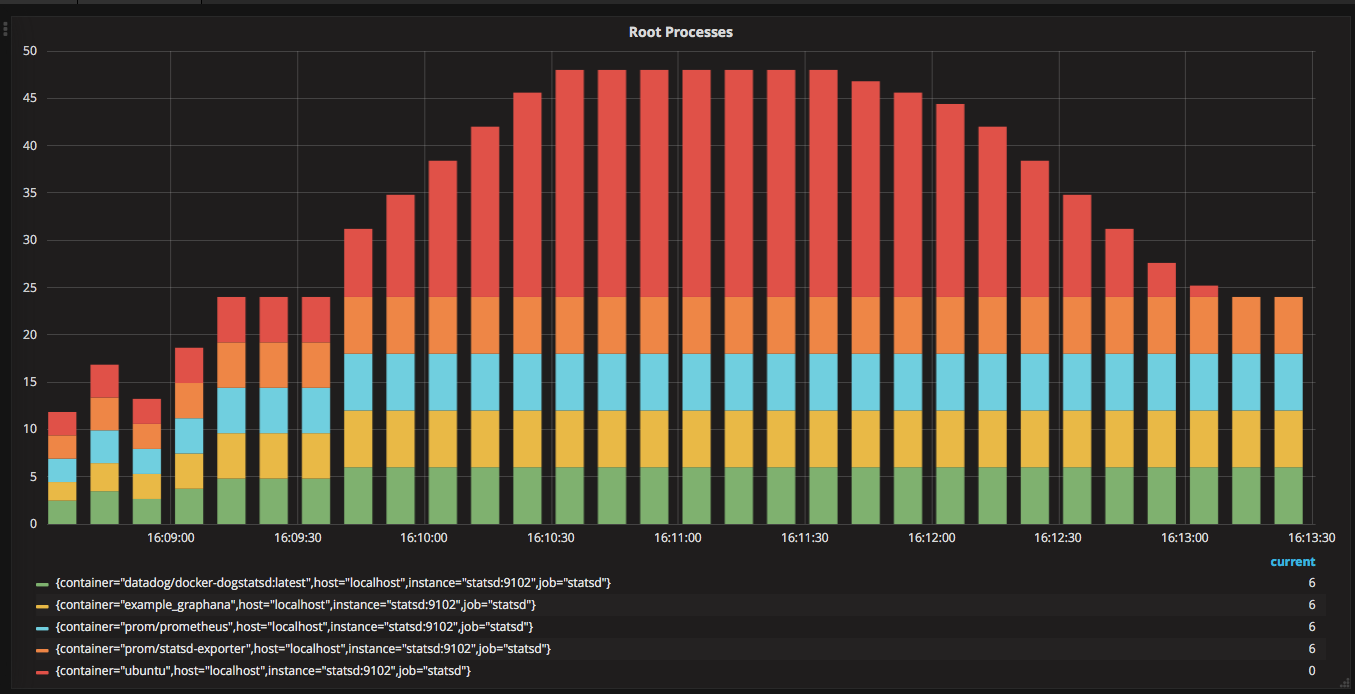This screenshot has width=1355, height=694.
Task: Show only prom/prometheus series via legend label
Action: click(294, 627)
